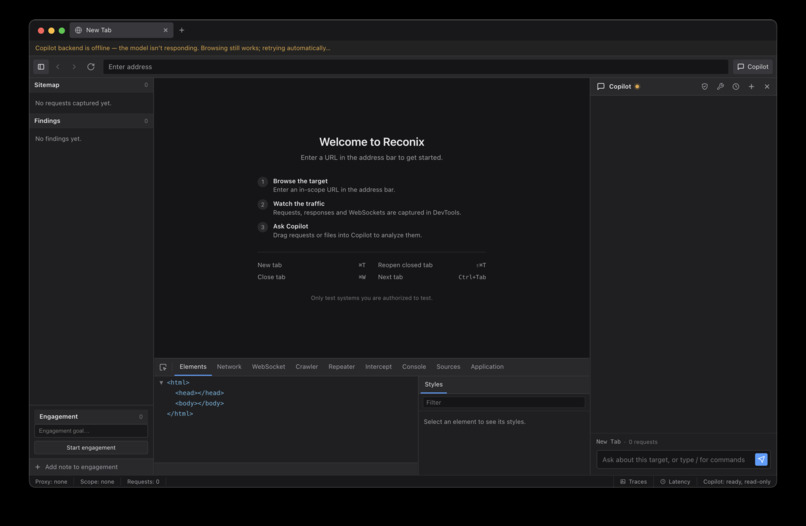The width and height of the screenshot is (806, 526).
Task: Click the Next tab shortcut row
Action: (432, 277)
